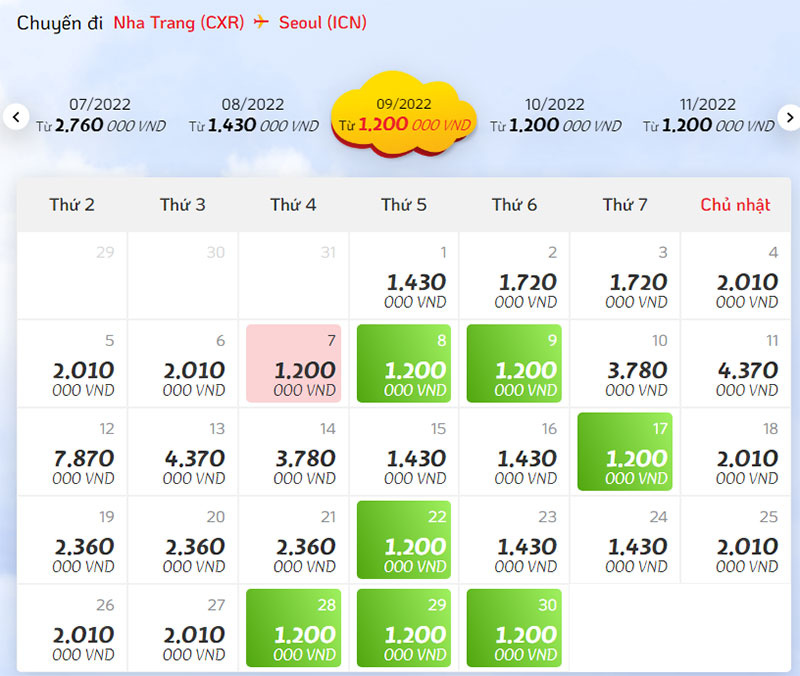The width and height of the screenshot is (800, 676).
Task: Show later months with right arrow
Action: click(x=789, y=117)
